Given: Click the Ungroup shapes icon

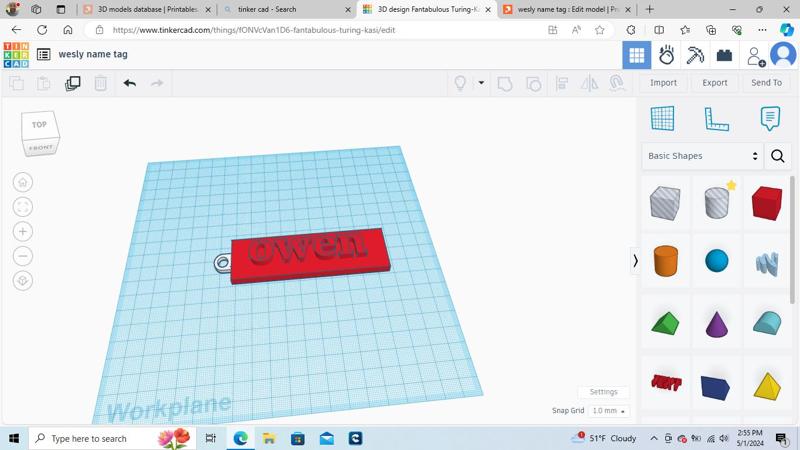Looking at the screenshot, I should point(534,83).
